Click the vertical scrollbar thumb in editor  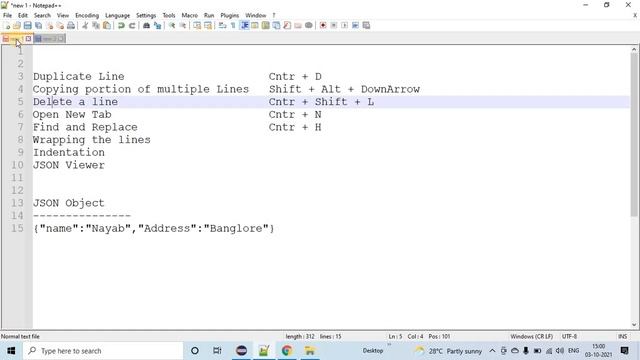pos(634,135)
